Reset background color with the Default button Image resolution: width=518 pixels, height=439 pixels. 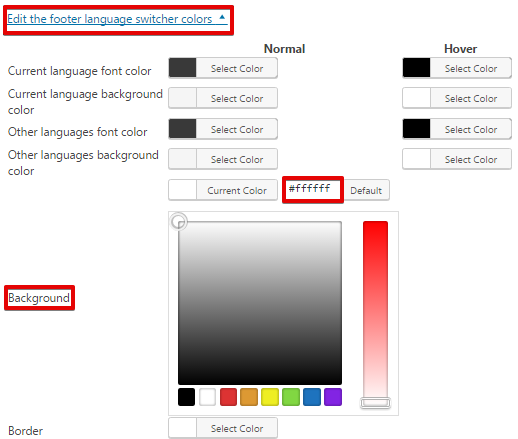(x=366, y=190)
